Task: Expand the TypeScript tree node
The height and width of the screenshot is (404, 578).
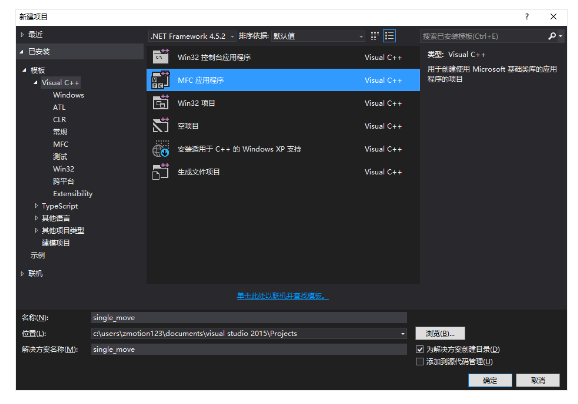Action: [x=36, y=206]
